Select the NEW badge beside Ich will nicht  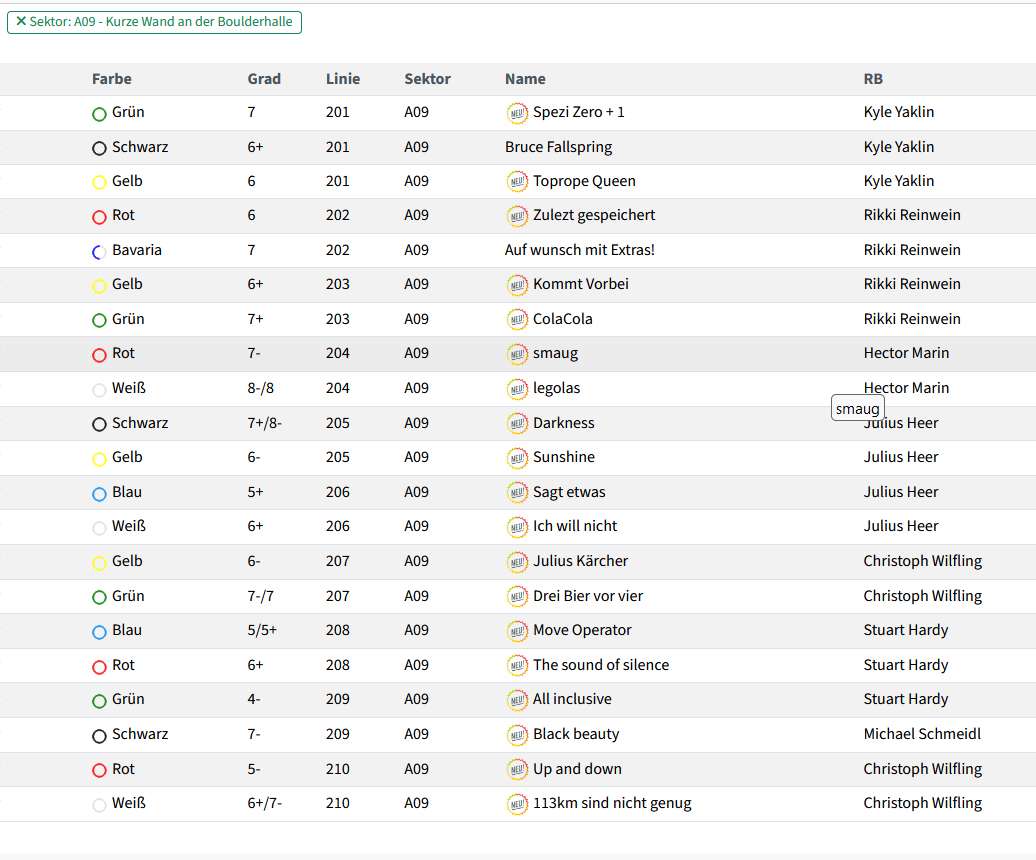[517, 527]
